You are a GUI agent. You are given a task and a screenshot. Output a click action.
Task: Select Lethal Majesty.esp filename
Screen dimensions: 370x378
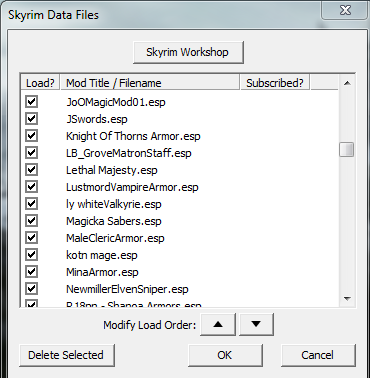click(112, 170)
